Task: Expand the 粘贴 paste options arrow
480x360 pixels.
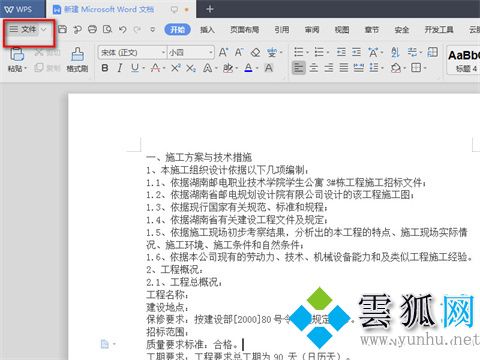Action: point(25,69)
